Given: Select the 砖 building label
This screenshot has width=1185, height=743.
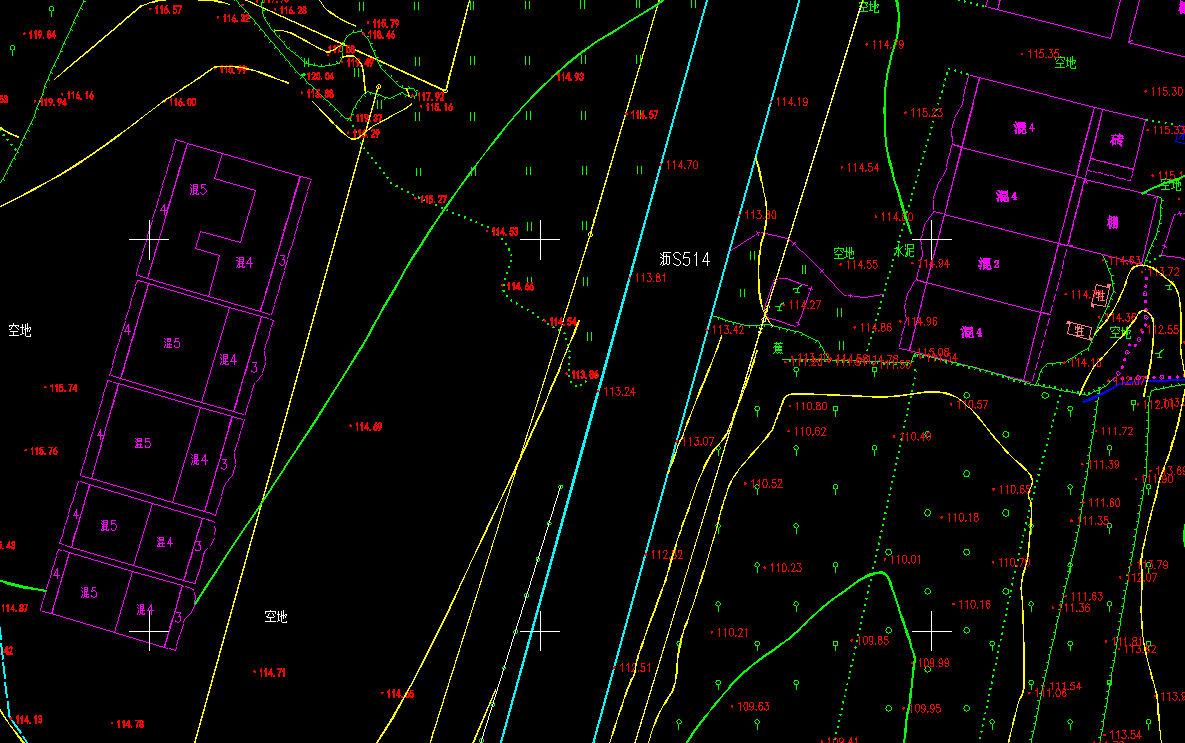Looking at the screenshot, I should [x=1116, y=139].
